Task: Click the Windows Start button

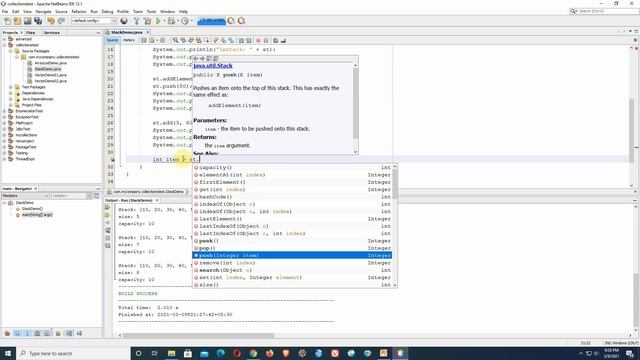Action: tap(8, 353)
